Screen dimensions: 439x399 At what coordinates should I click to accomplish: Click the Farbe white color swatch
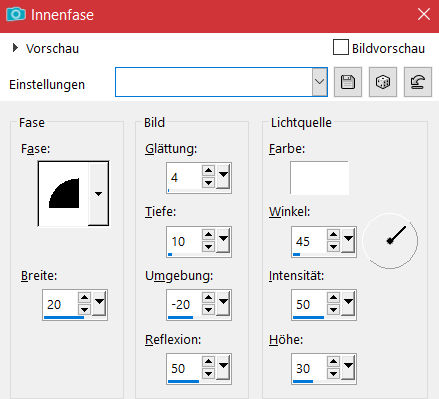[319, 178]
